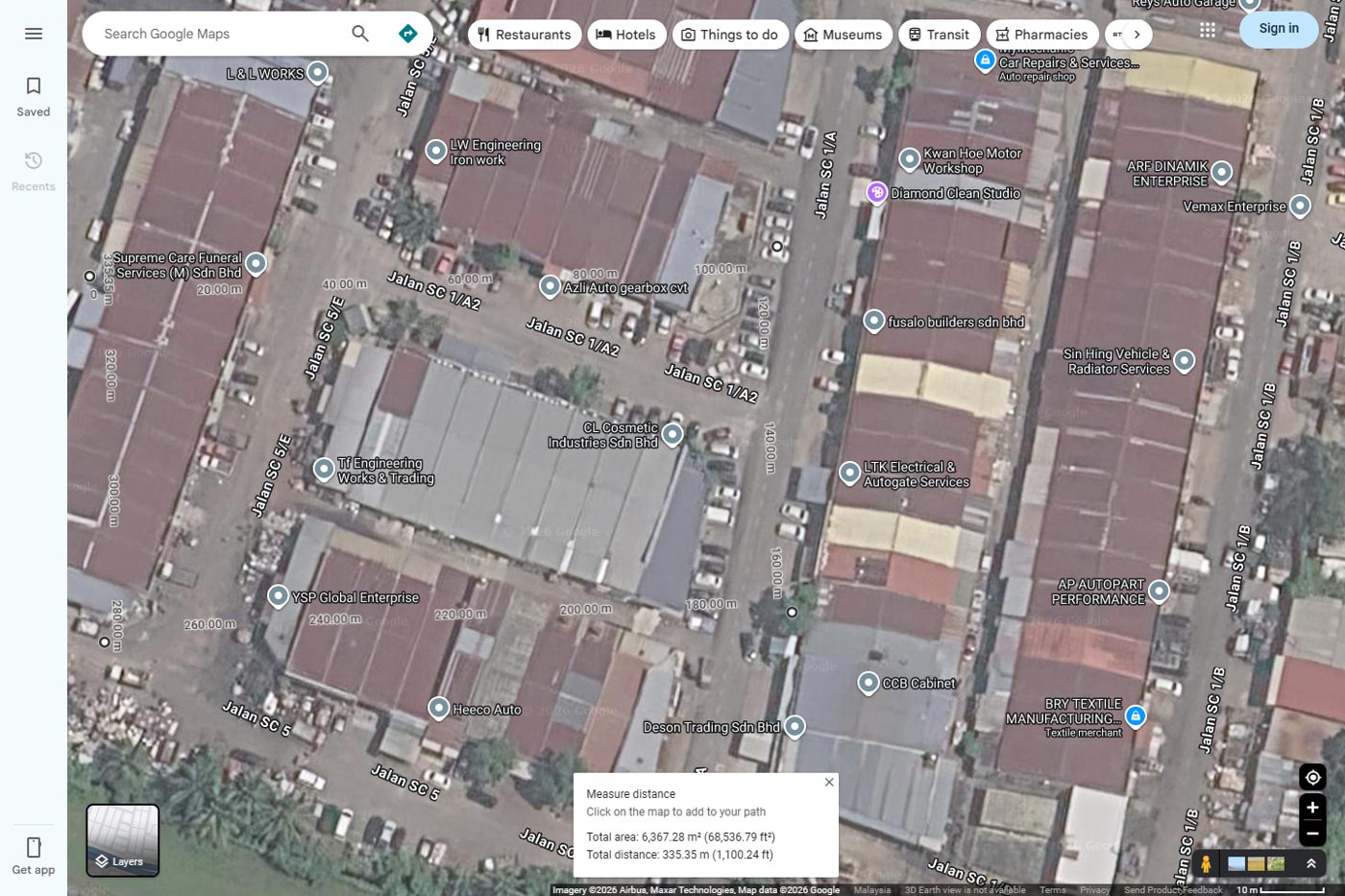Select the YSP Global Enterprise pin

click(279, 595)
